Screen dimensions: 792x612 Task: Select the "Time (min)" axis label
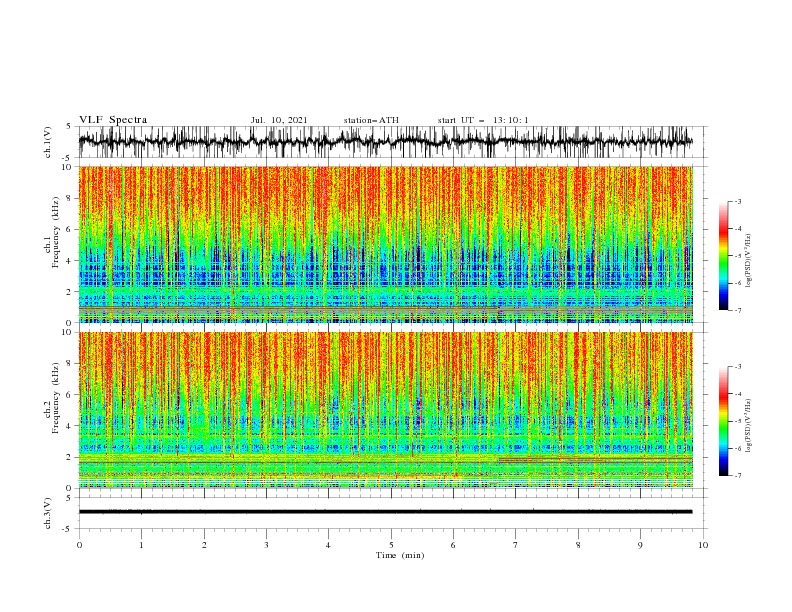click(400, 555)
